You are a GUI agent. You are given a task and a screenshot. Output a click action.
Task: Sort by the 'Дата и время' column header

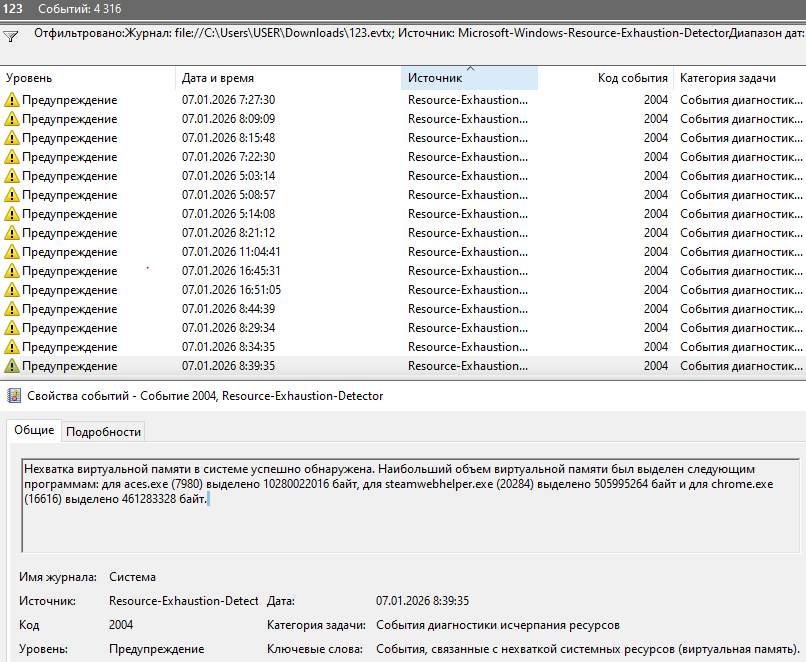[288, 78]
